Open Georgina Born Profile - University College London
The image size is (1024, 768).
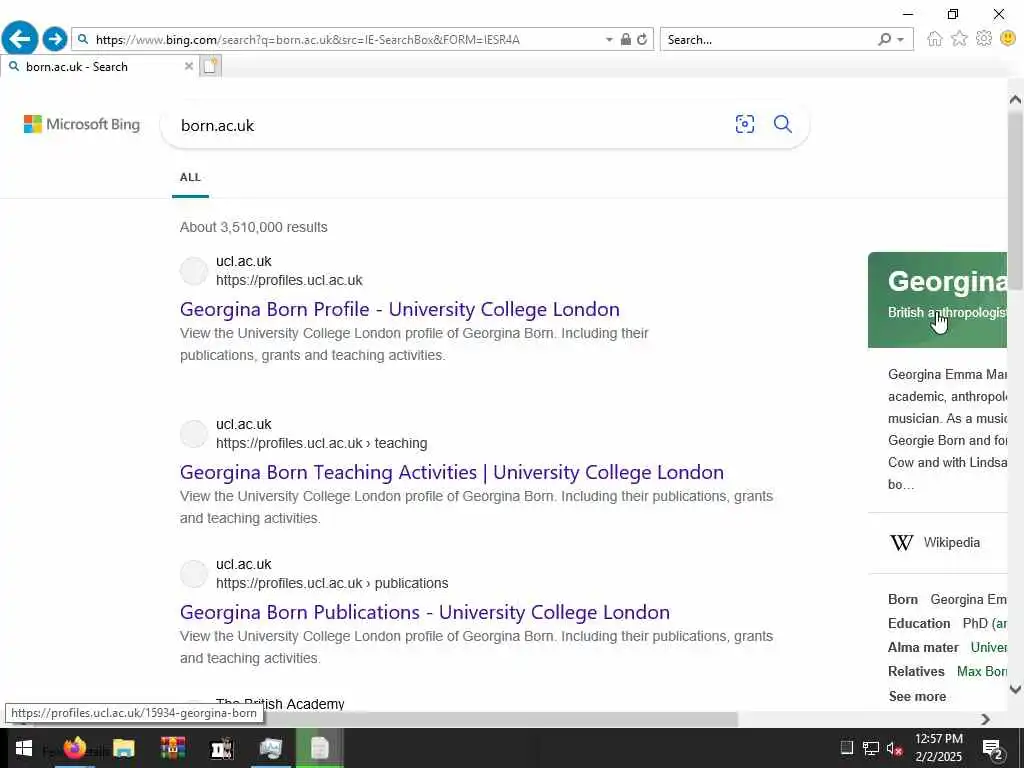coord(400,309)
